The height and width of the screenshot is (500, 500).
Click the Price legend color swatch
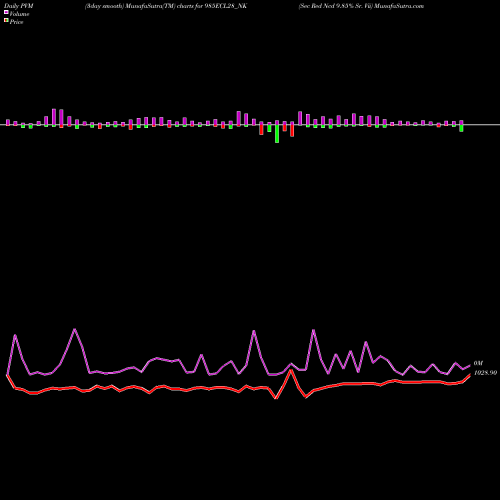pyautogui.click(x=6, y=20)
